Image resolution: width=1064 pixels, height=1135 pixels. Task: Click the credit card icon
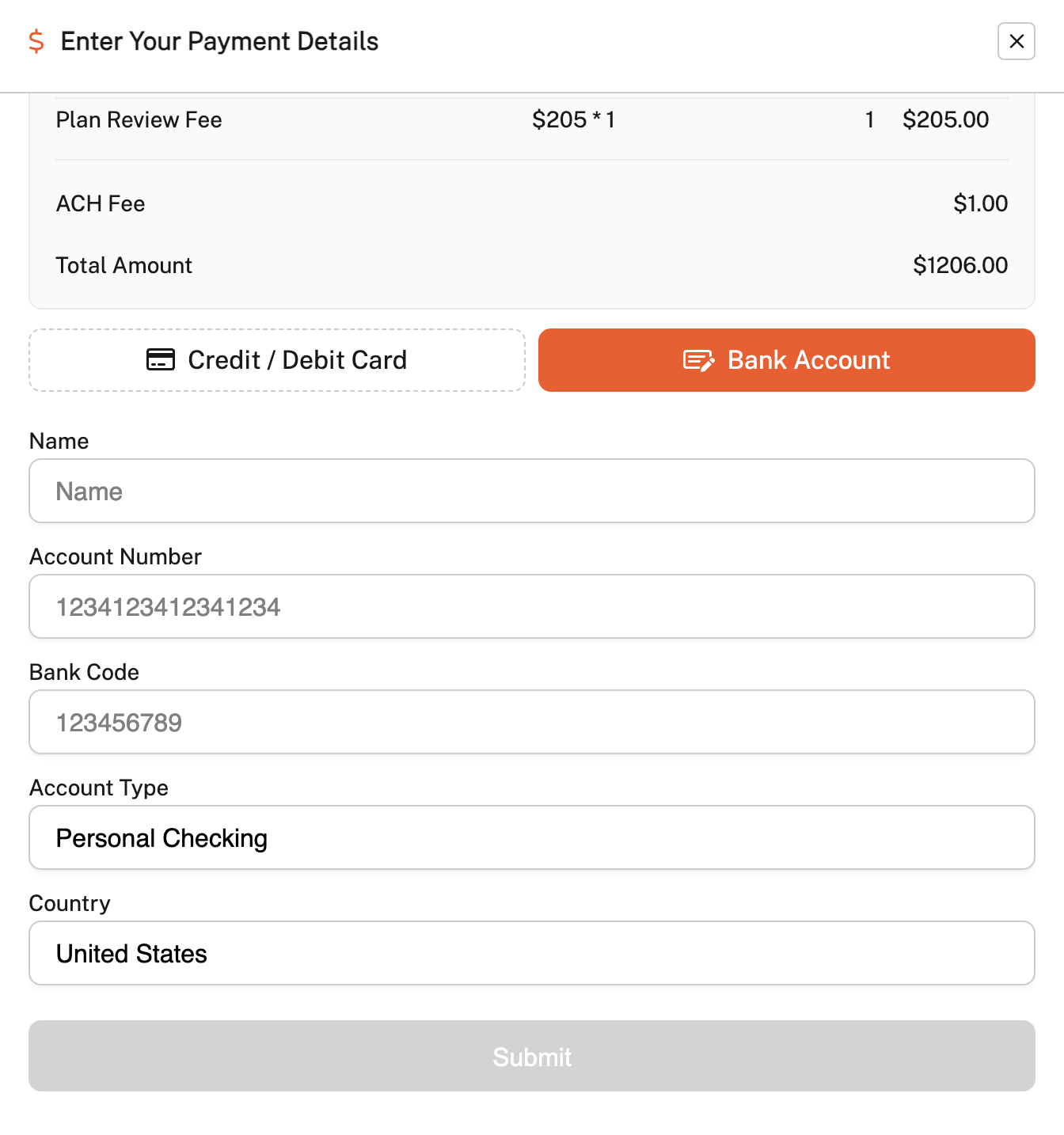tap(161, 360)
